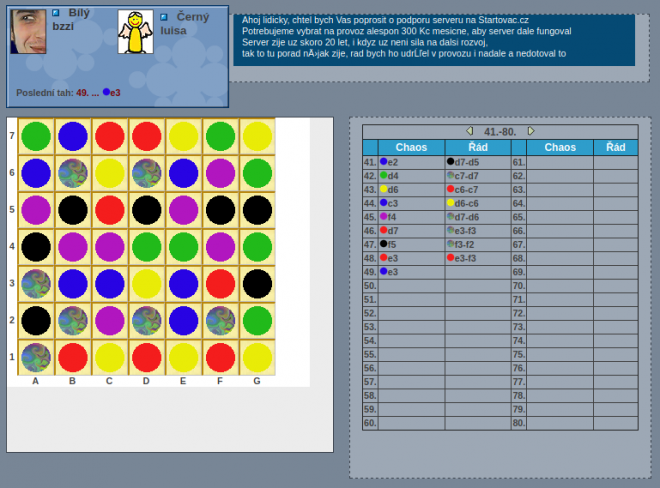Select yellow piece at D3
Image resolution: width=660 pixels, height=488 pixels.
pyautogui.click(x=146, y=284)
